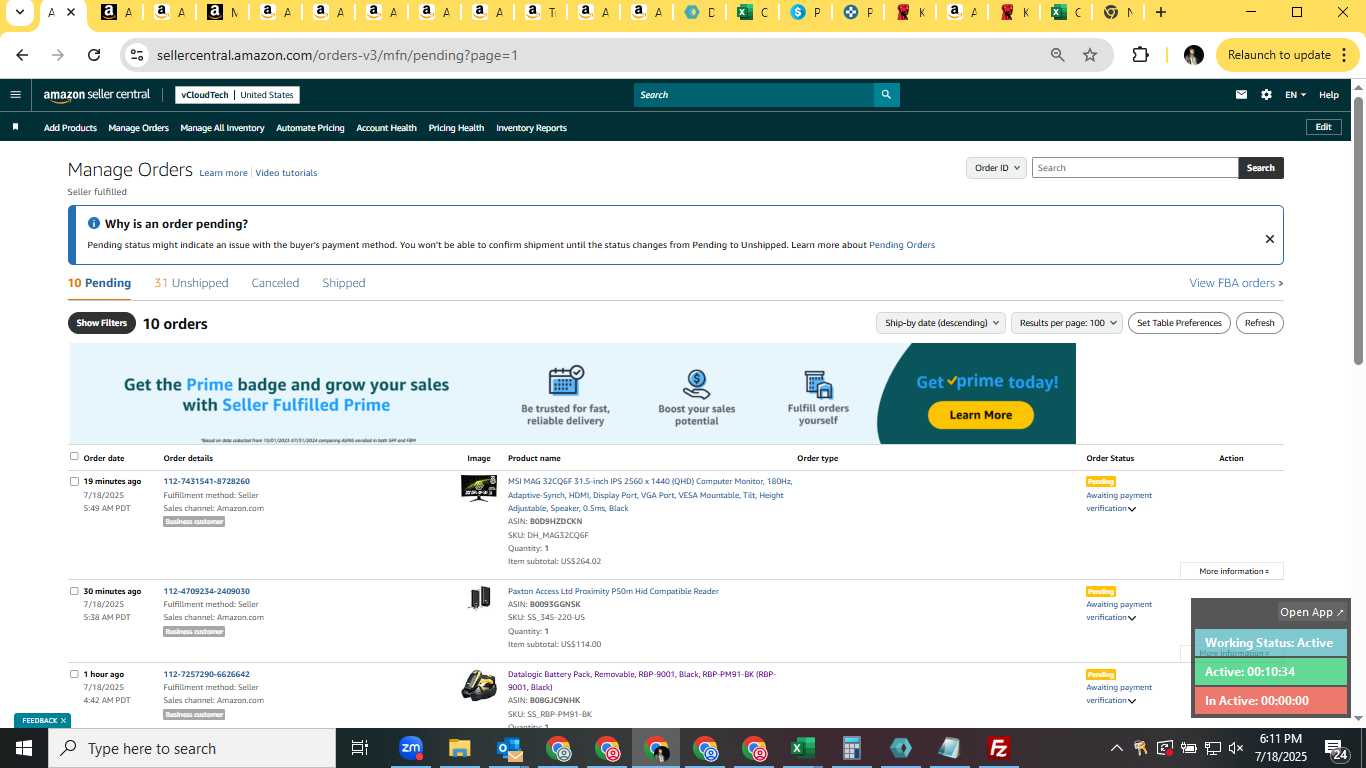This screenshot has height=768, width=1366.
Task: Open Task View in the taskbar
Action: tap(360, 748)
